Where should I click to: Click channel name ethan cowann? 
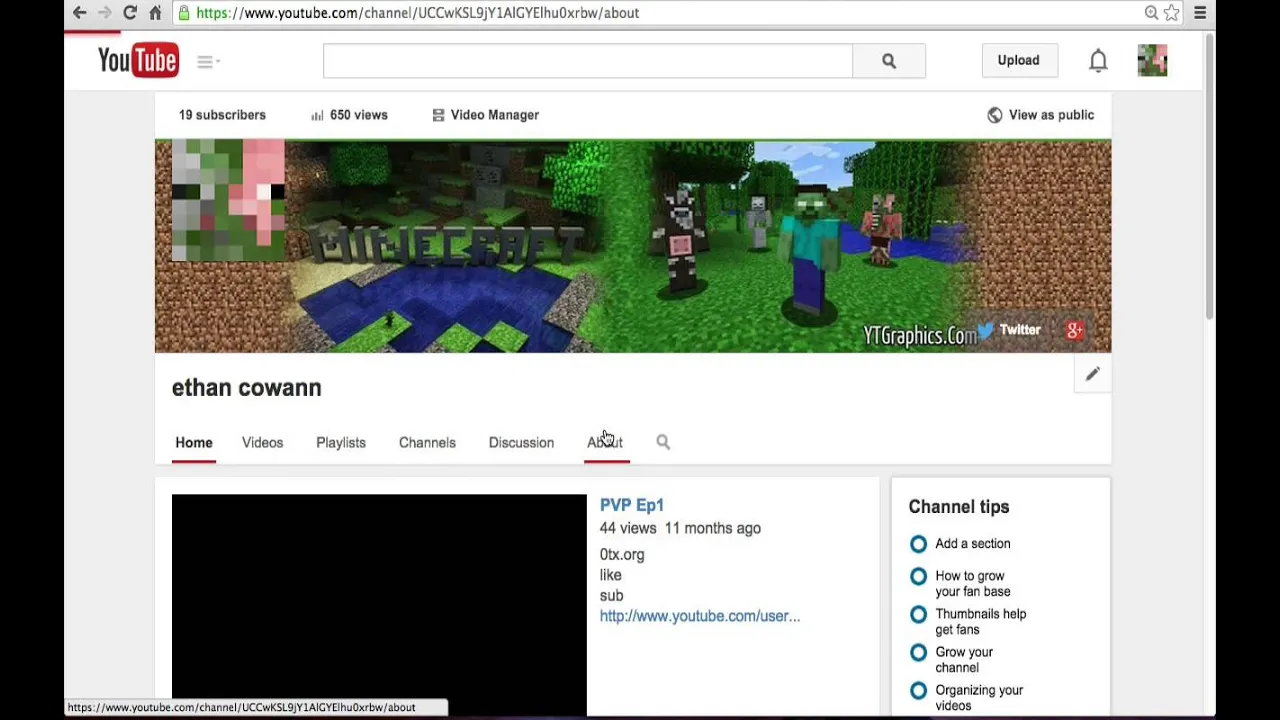point(246,388)
